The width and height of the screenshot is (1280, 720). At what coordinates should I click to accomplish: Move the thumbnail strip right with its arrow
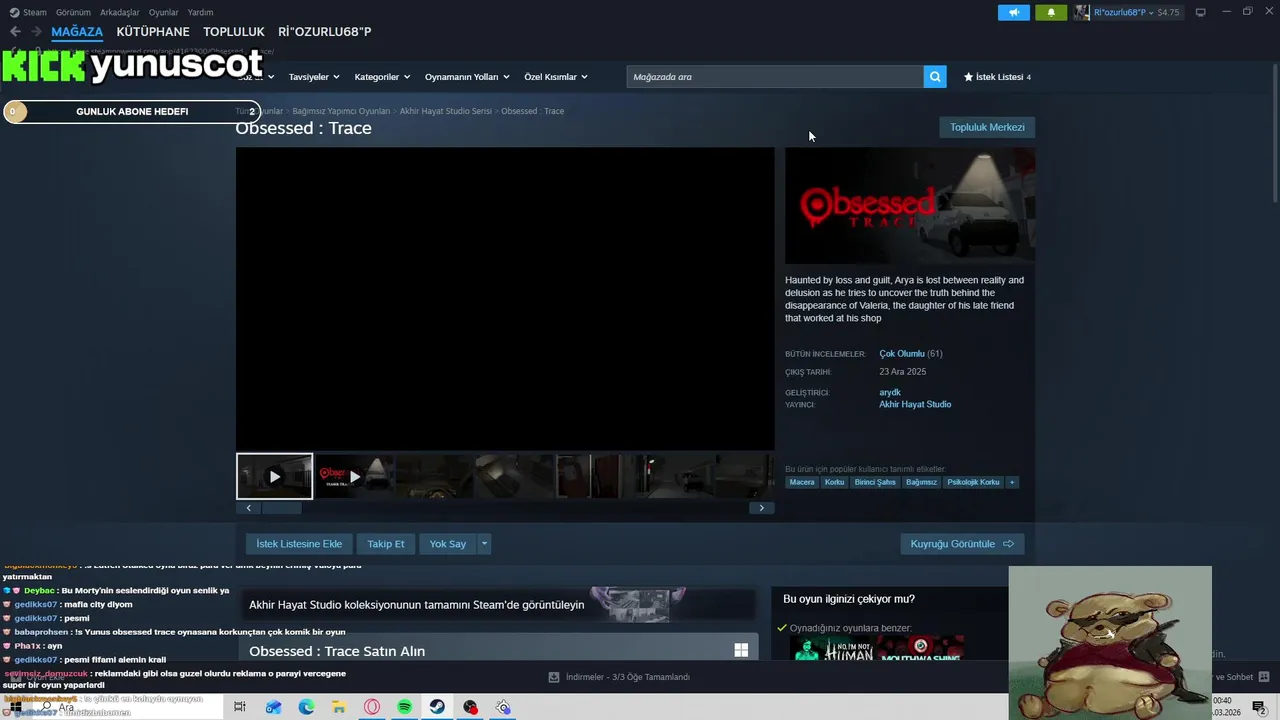coord(761,508)
